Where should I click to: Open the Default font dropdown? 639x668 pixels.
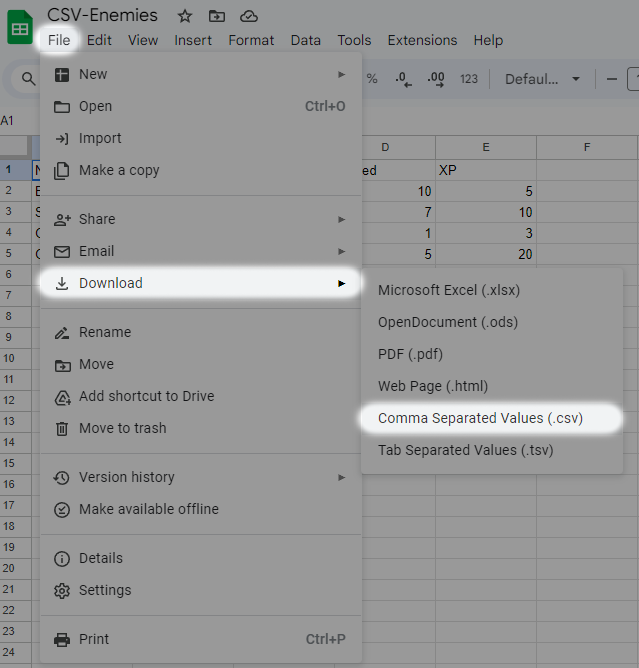(x=542, y=79)
